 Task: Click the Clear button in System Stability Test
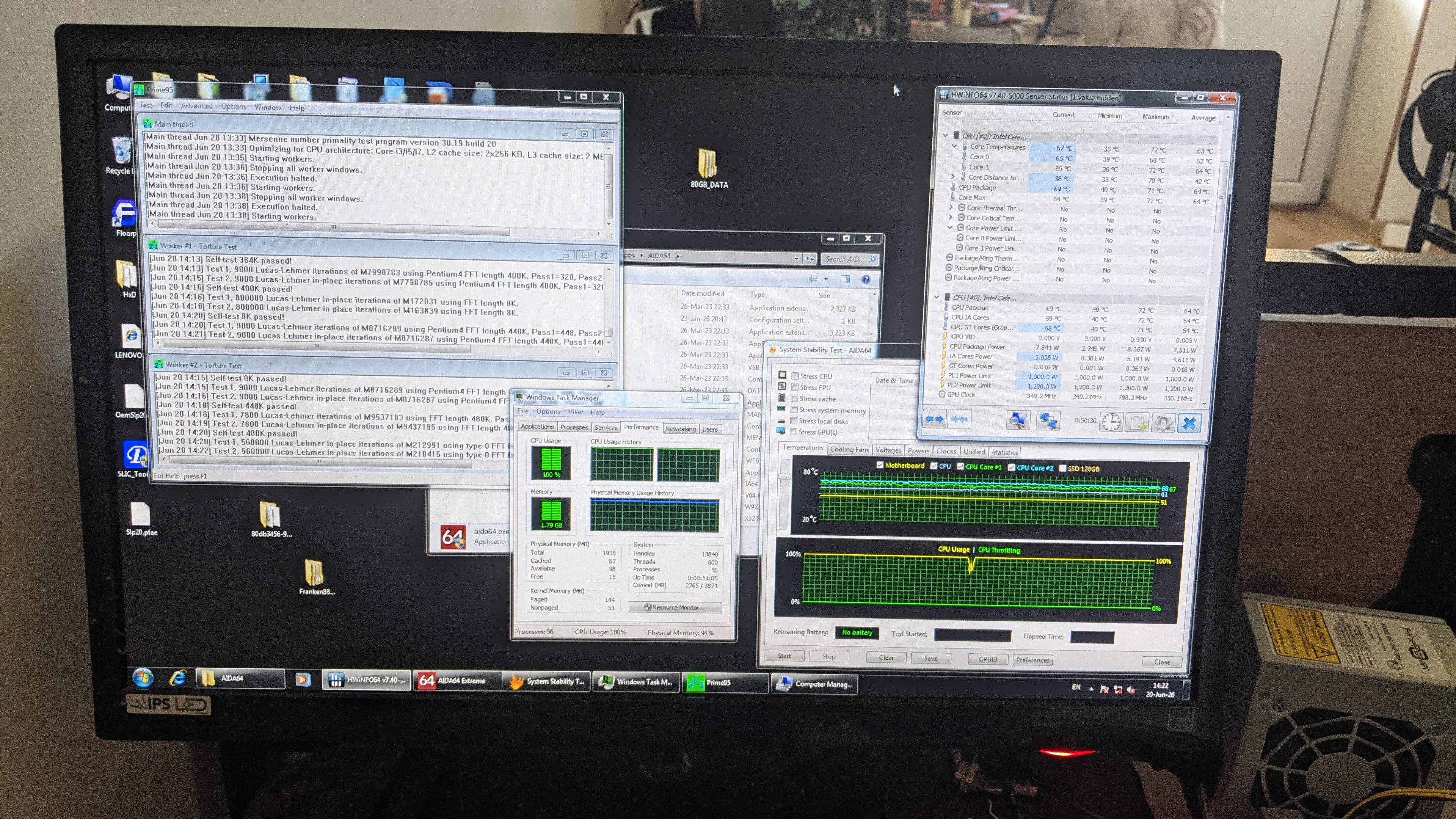(886, 657)
